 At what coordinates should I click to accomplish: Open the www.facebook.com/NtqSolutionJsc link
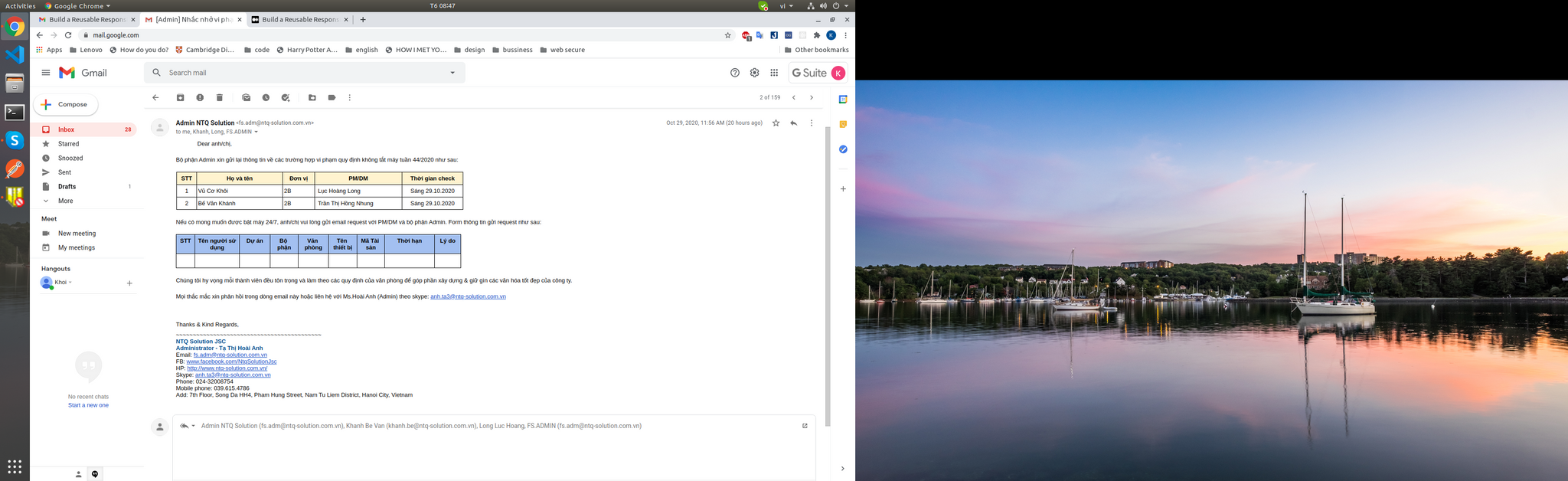point(231,362)
